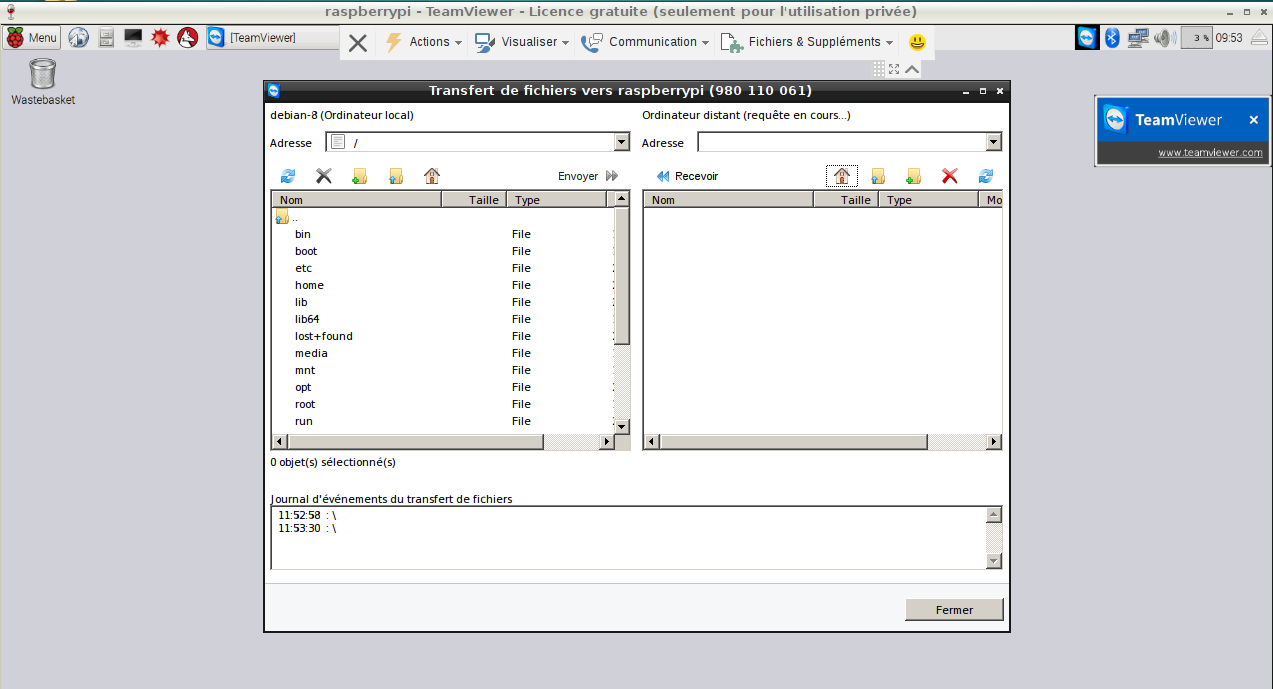1273x689 pixels.
Task: Open the Raspberry Pi web browser launcher
Action: (x=79, y=38)
